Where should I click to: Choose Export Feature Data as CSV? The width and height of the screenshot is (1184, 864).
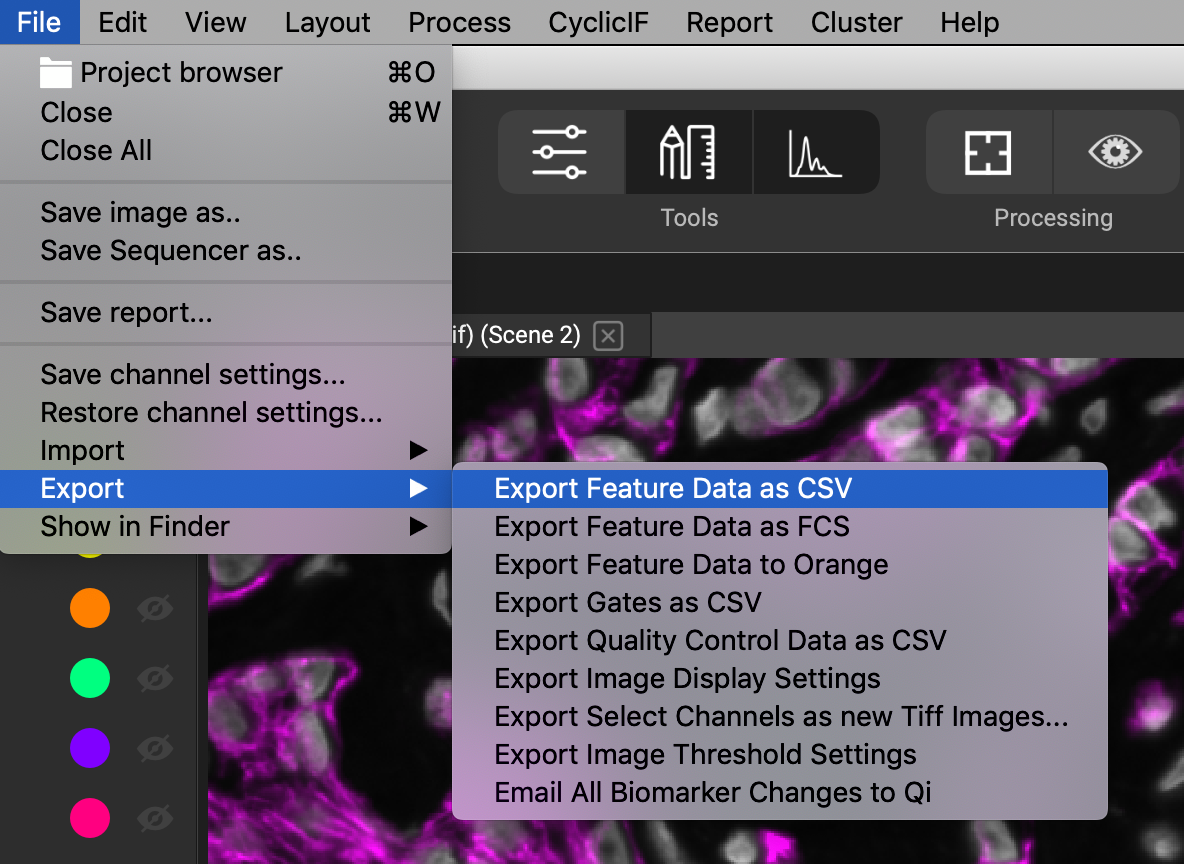point(780,489)
